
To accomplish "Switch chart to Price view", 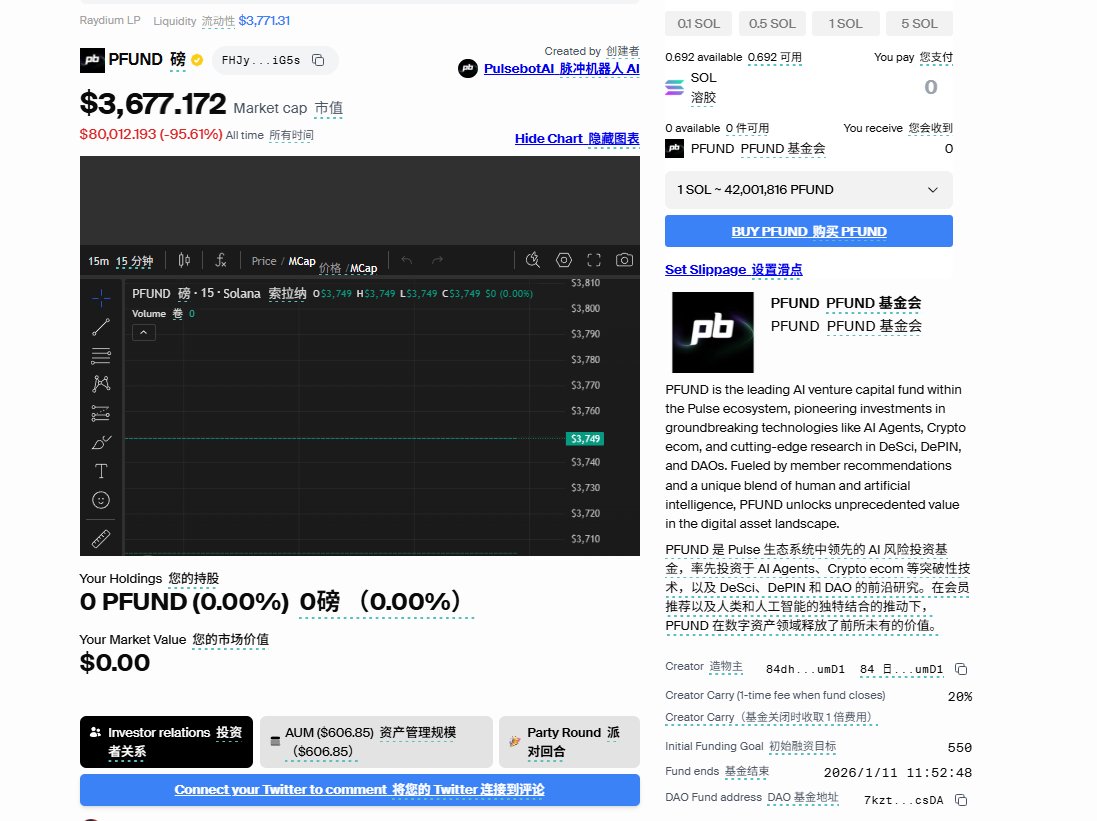I will [264, 261].
